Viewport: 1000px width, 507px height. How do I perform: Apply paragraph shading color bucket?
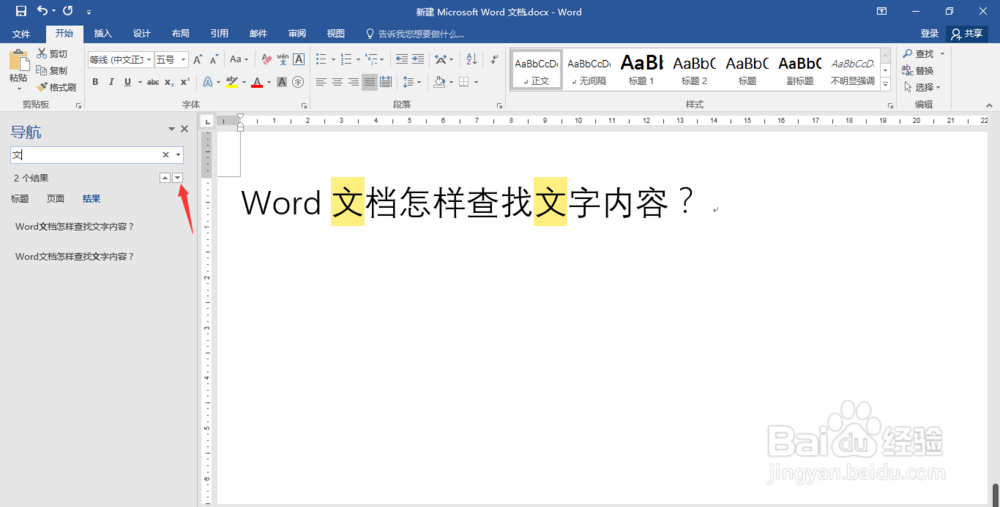tap(439, 82)
